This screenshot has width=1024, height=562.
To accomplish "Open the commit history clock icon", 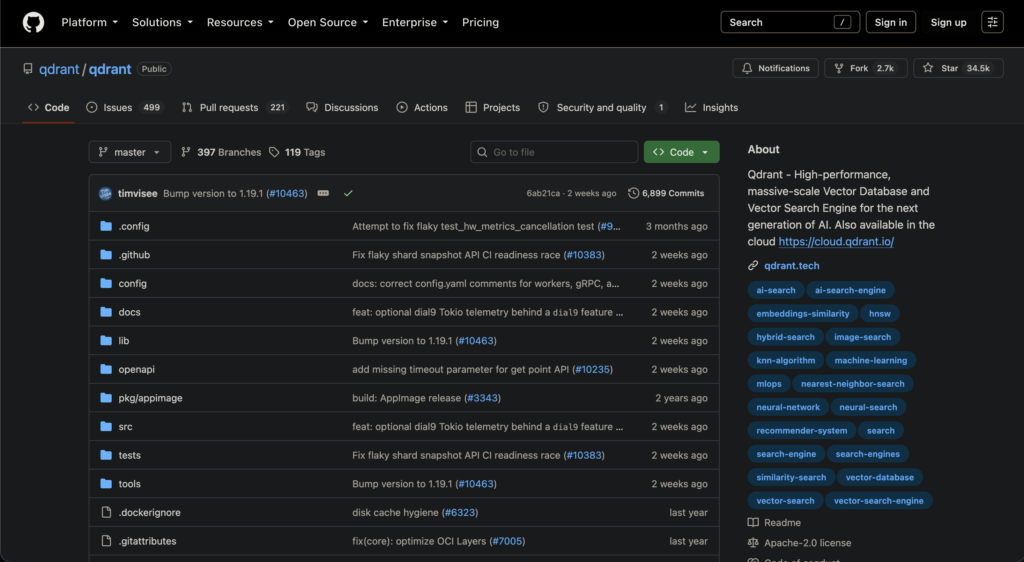I will tap(633, 193).
